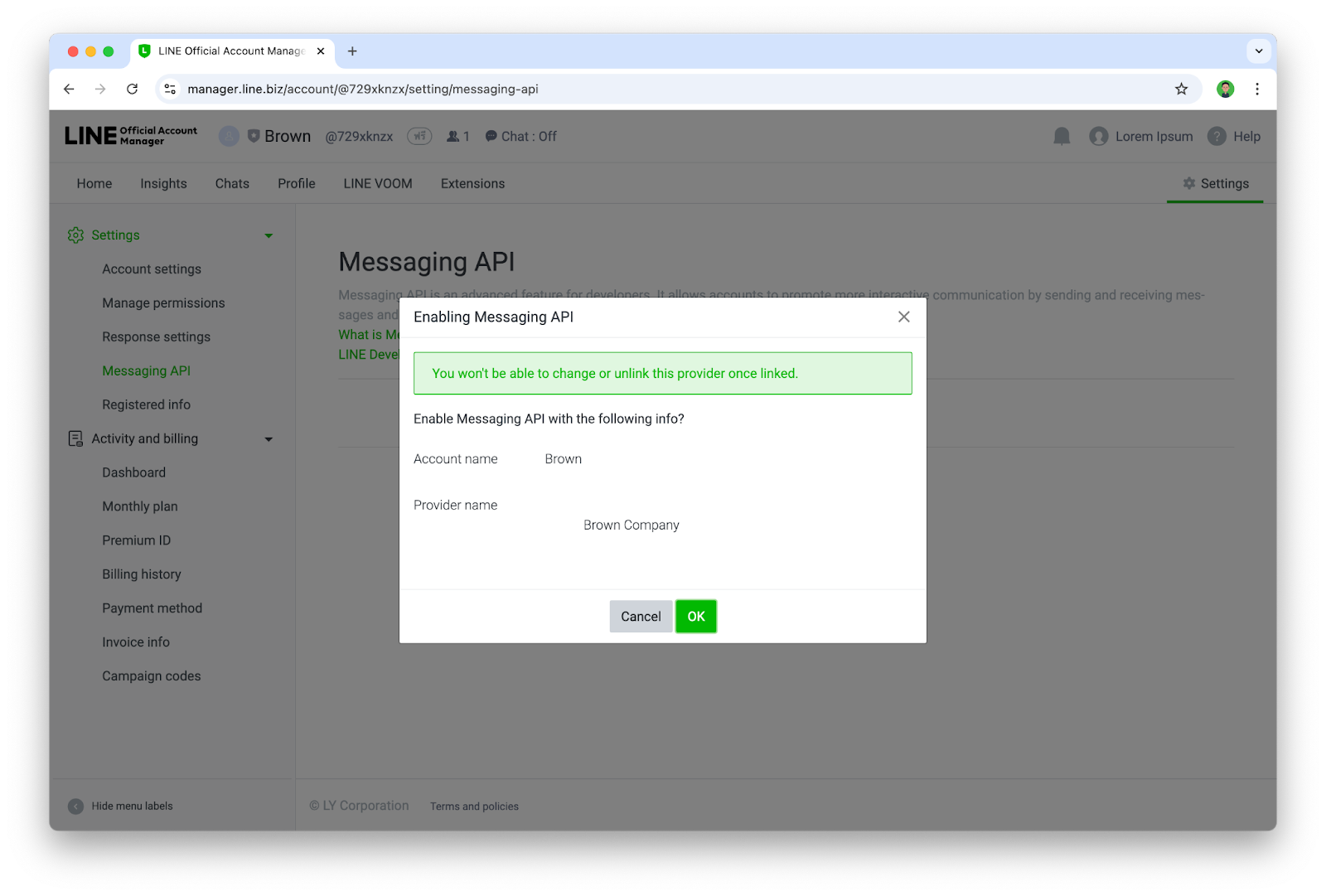Click the Brown account name in header

(x=288, y=136)
